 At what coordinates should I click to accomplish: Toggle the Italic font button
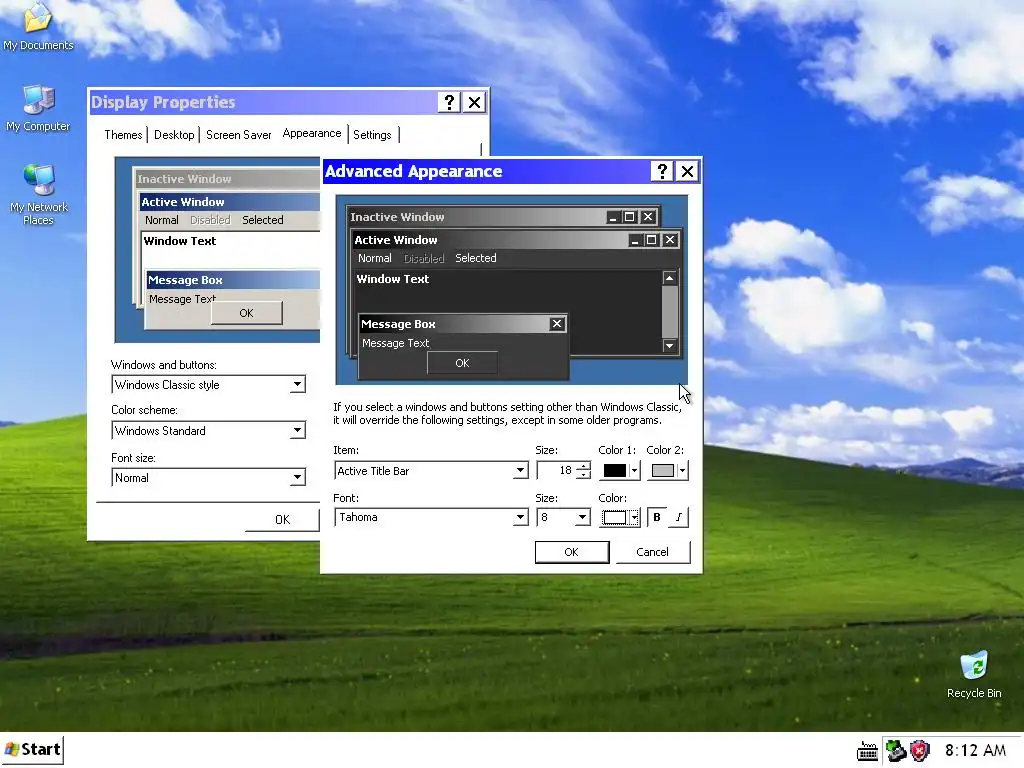679,517
